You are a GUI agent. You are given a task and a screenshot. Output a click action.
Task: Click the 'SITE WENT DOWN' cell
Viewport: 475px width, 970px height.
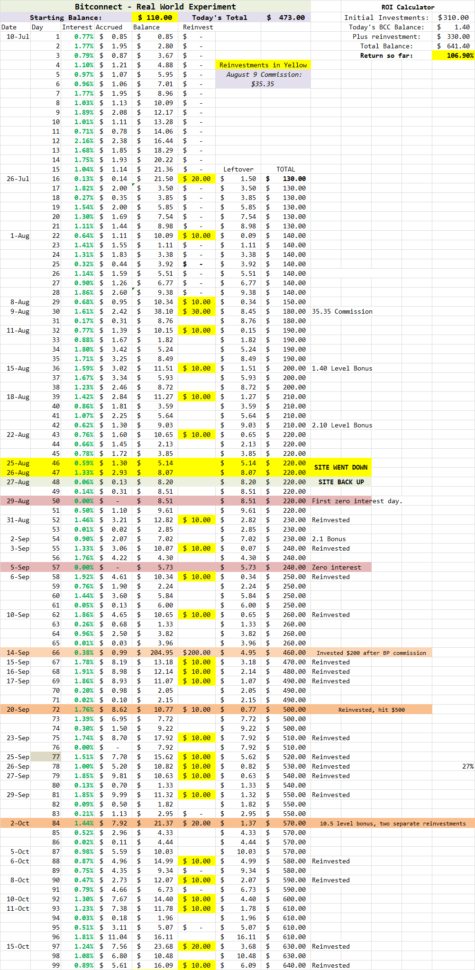point(341,467)
